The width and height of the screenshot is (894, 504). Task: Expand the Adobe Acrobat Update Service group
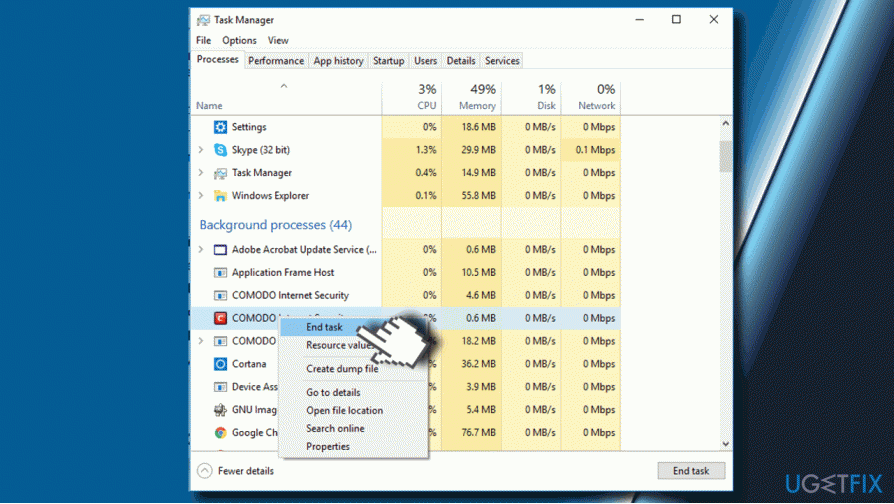201,250
